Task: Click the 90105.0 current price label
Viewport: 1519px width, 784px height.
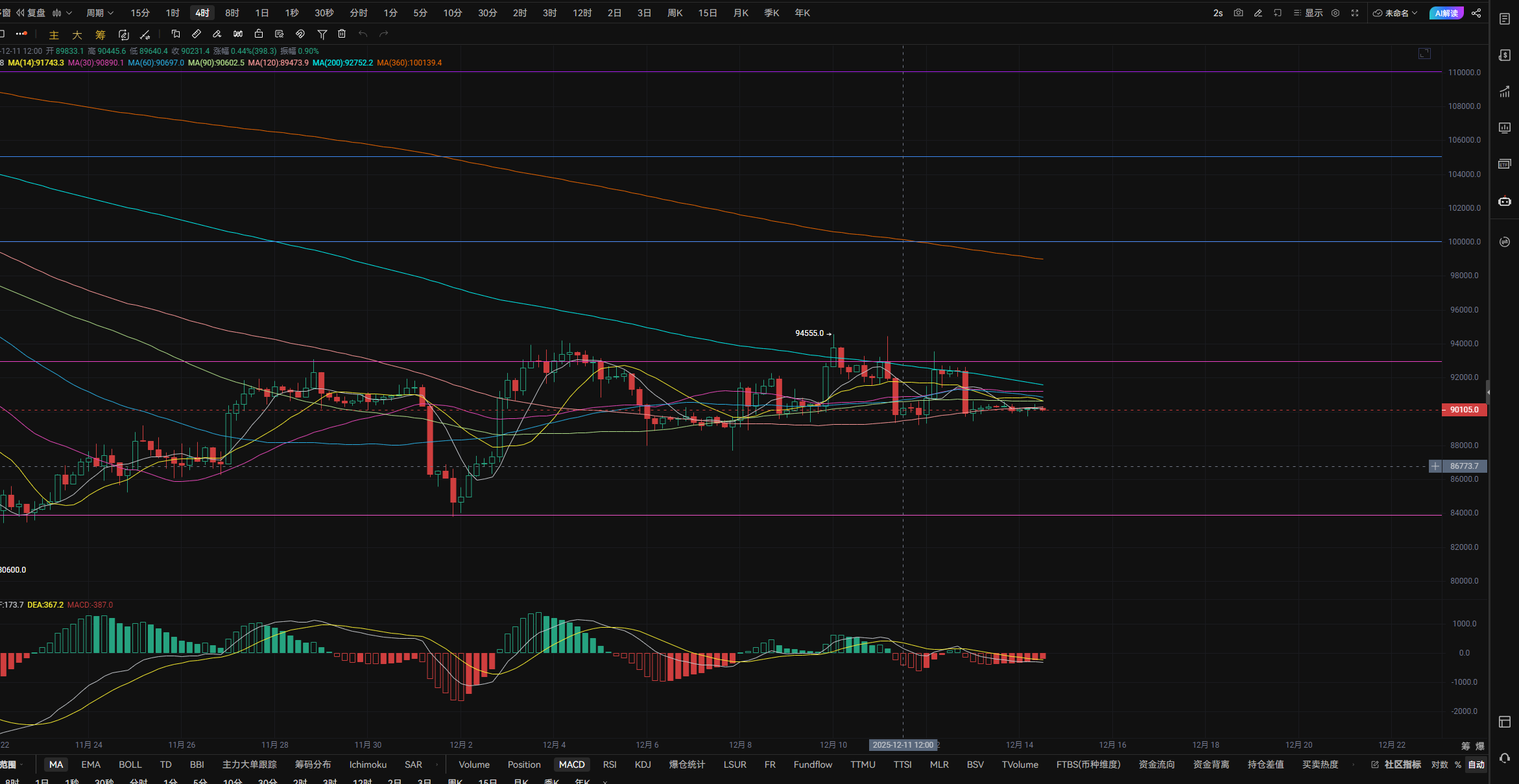Action: [x=1464, y=410]
